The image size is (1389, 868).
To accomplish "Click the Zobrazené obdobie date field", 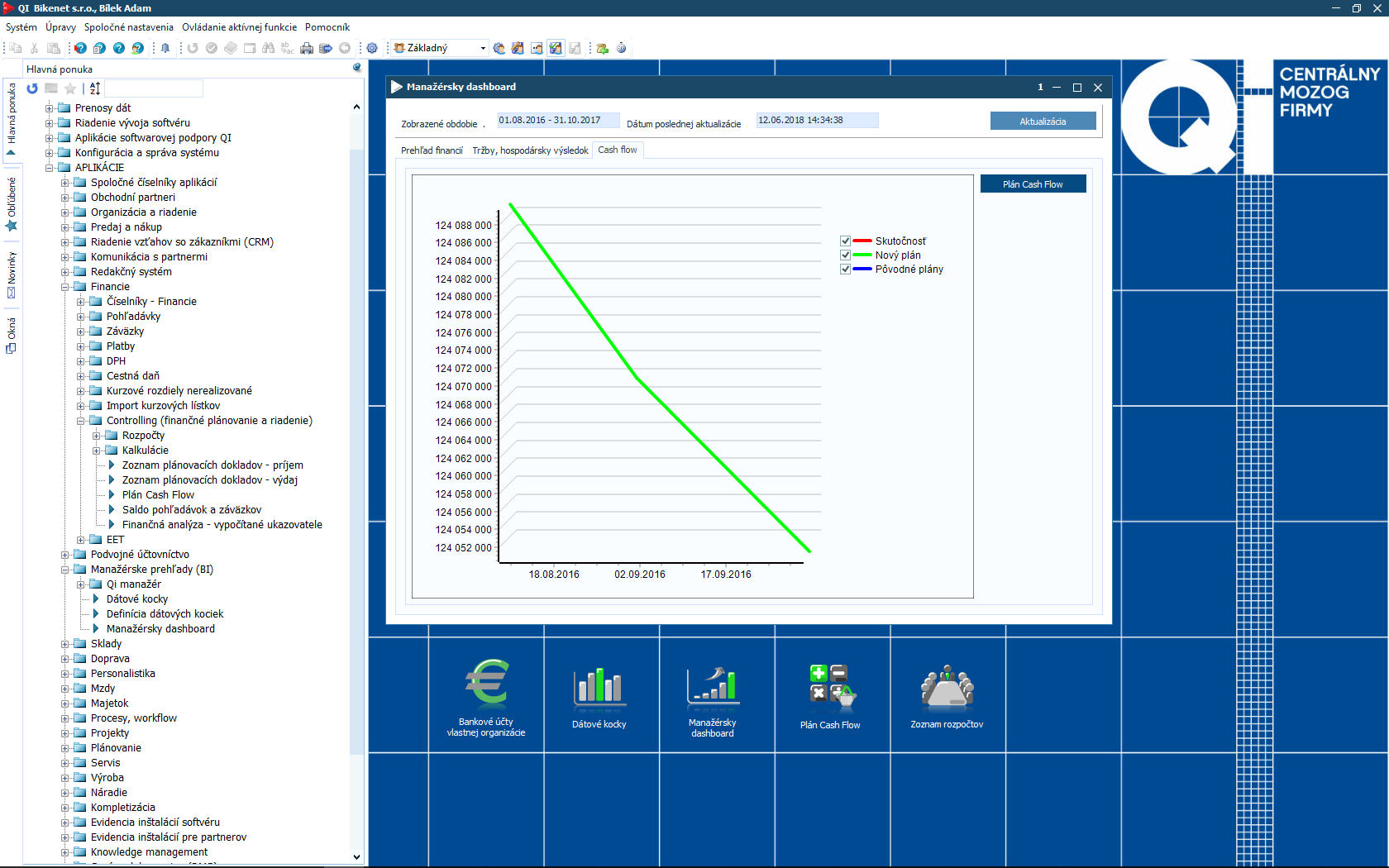I will tap(557, 121).
